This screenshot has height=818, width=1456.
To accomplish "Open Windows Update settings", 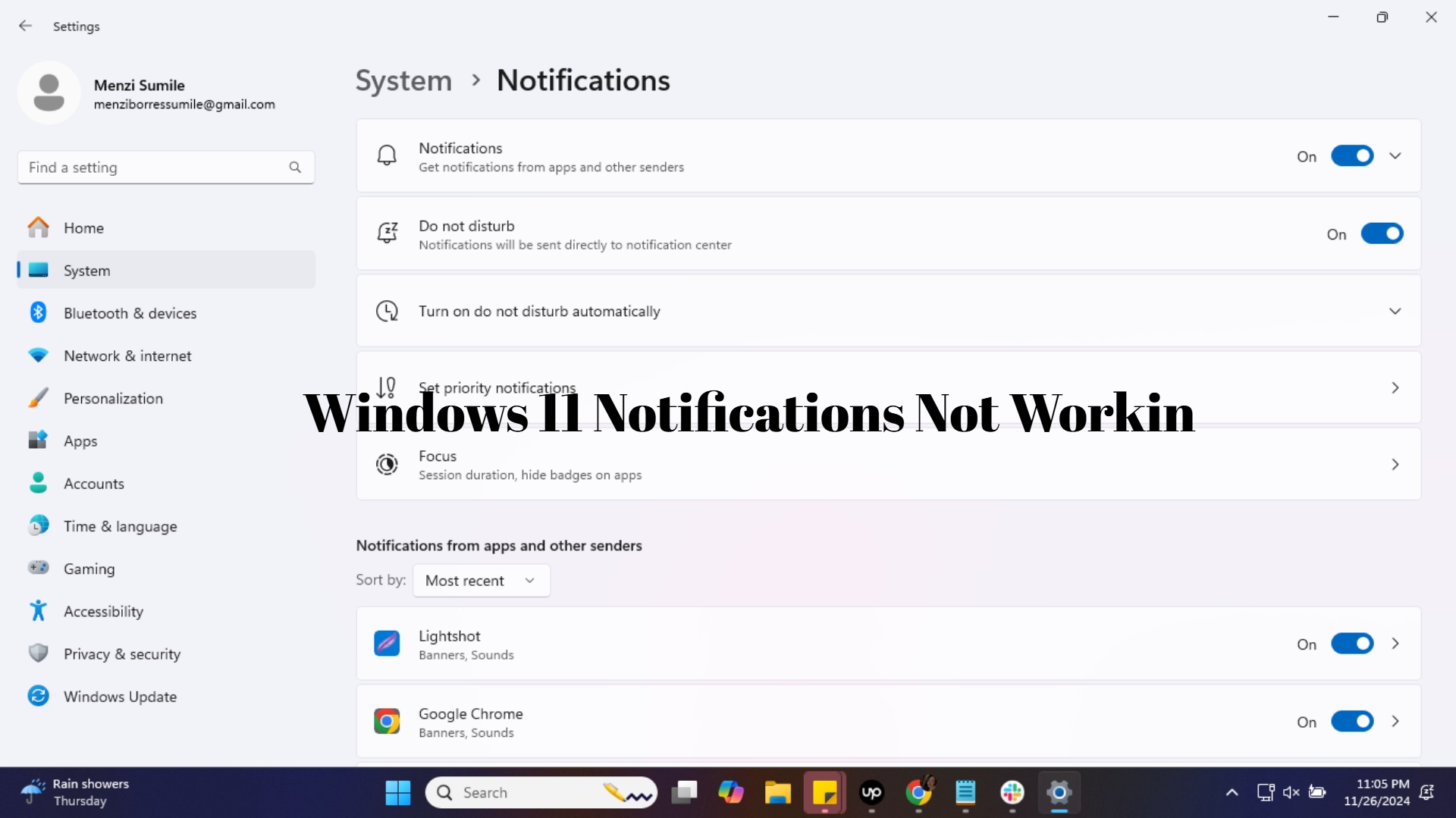I will [120, 696].
